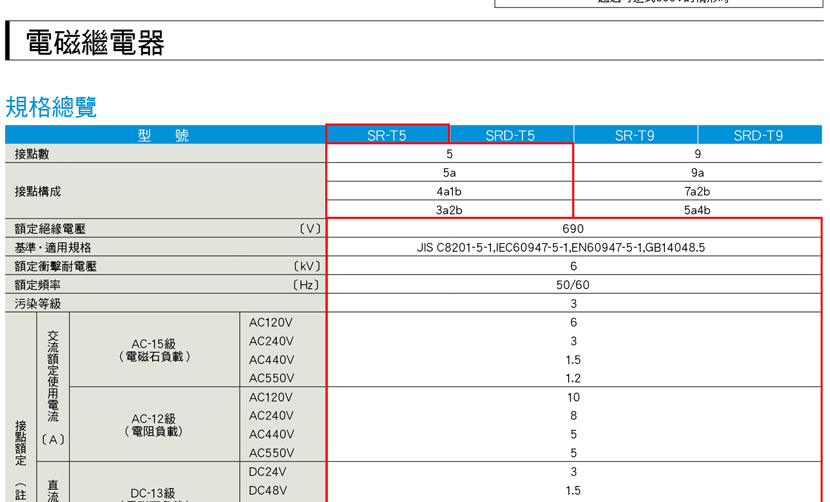
Task: Select contact arrangement 5a
Action: click(x=449, y=173)
